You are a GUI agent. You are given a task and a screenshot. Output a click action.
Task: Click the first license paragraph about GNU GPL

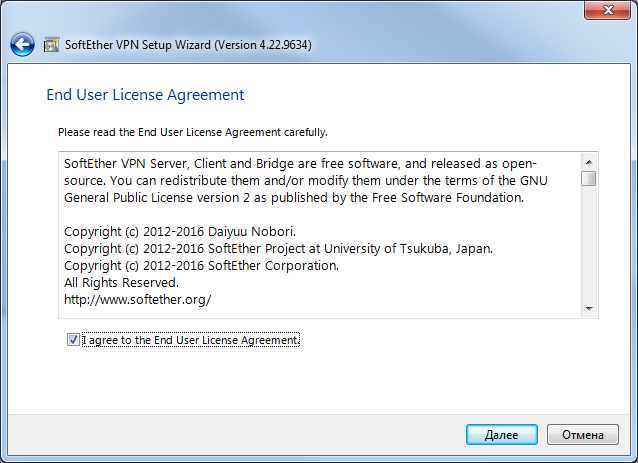306,181
